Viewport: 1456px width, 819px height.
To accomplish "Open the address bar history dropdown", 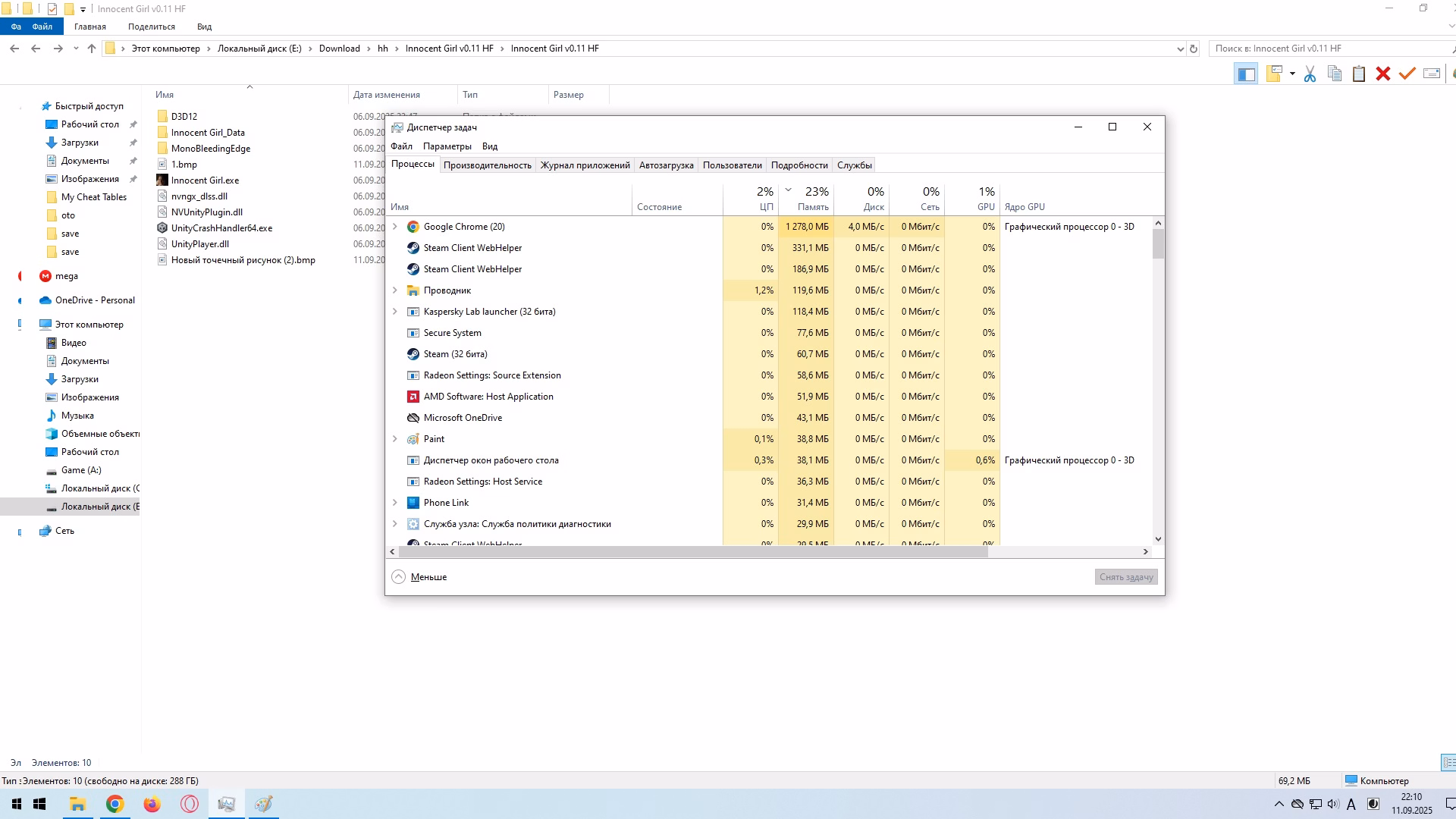I will coord(1180,49).
